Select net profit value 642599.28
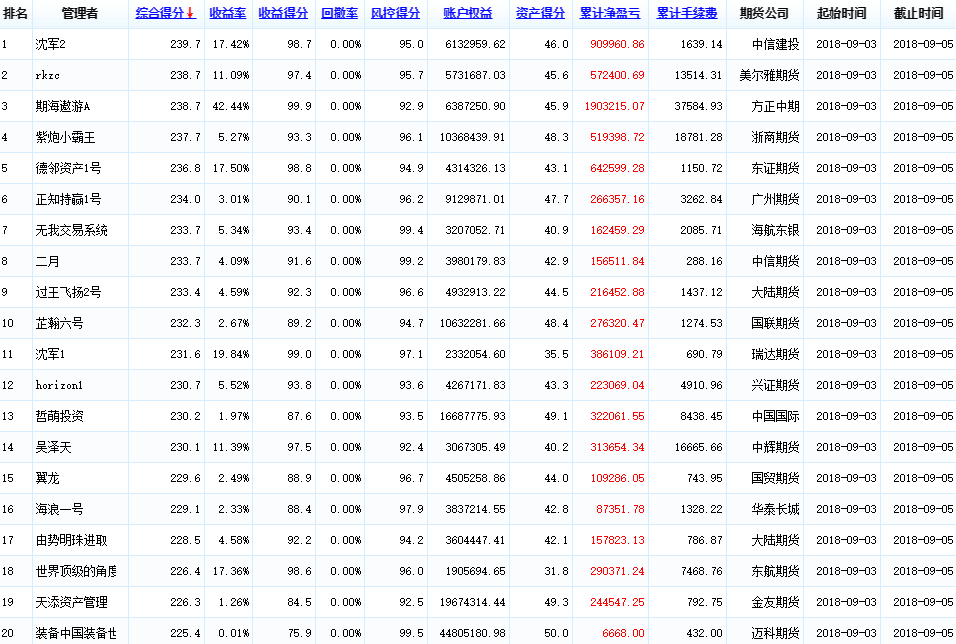Viewport: 956px width, 644px height. tap(617, 168)
